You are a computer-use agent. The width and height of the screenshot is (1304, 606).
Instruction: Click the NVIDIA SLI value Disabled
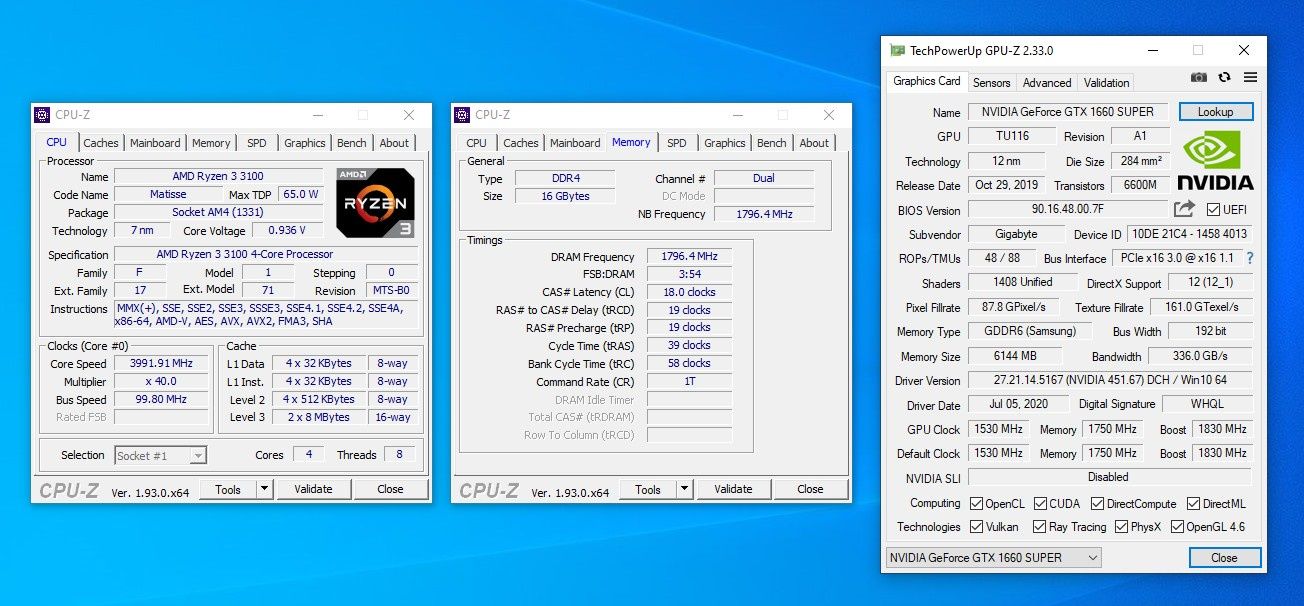[1110, 478]
